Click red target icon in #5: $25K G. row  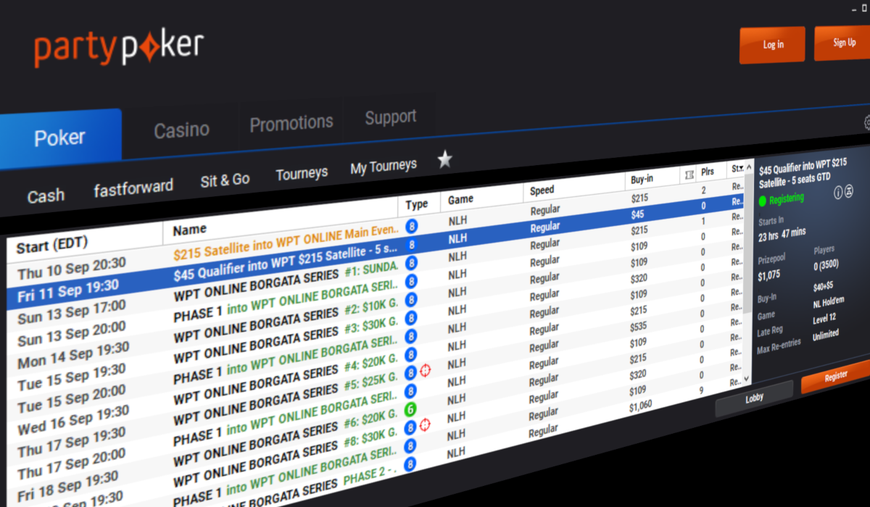[x=425, y=370]
